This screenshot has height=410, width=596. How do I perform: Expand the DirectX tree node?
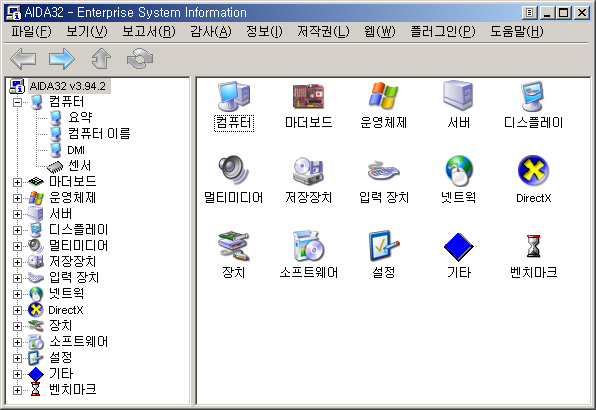tap(17, 310)
